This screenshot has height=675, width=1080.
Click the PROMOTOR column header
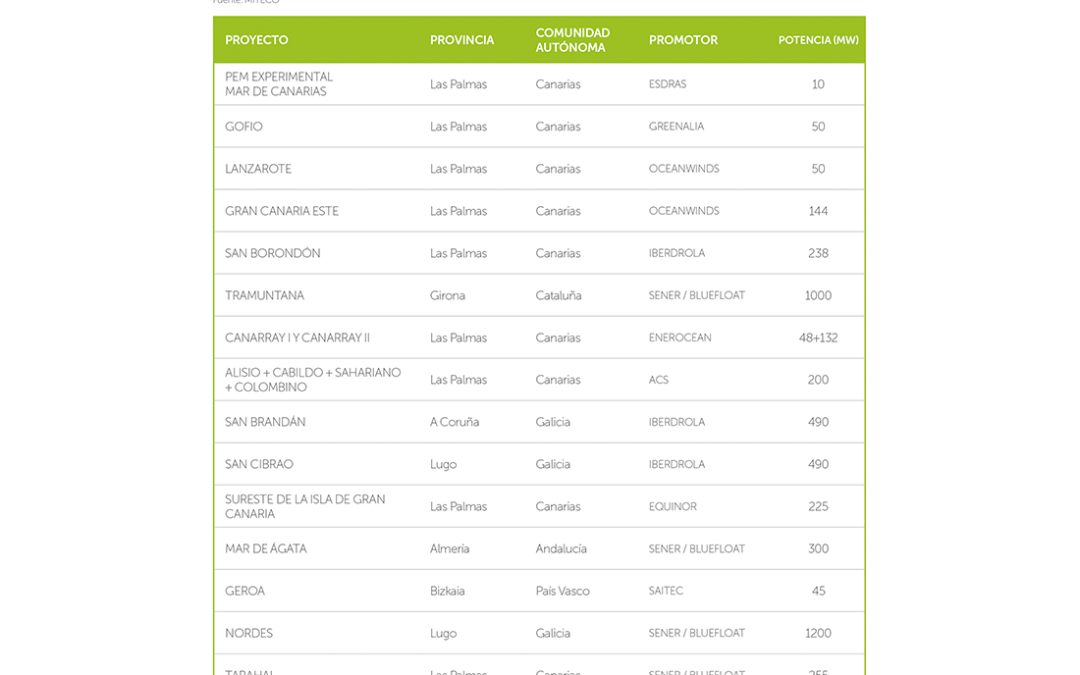click(683, 40)
